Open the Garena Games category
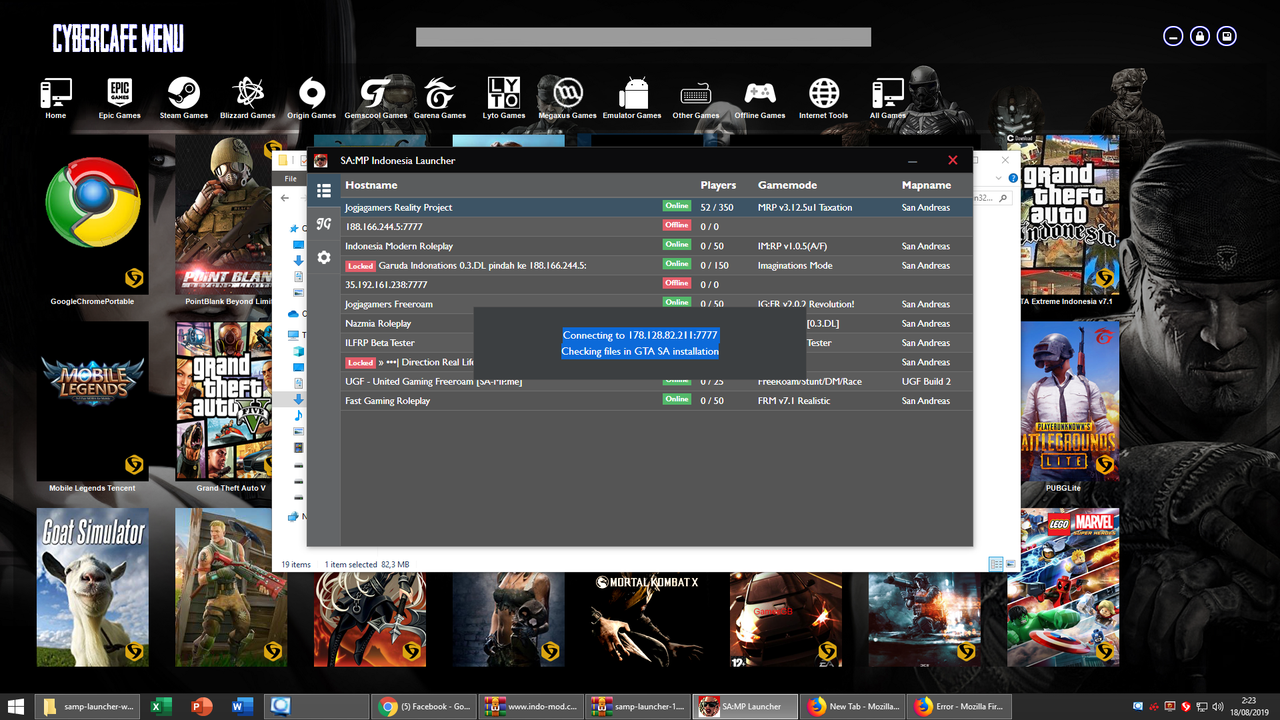The width and height of the screenshot is (1280, 720). [x=440, y=99]
